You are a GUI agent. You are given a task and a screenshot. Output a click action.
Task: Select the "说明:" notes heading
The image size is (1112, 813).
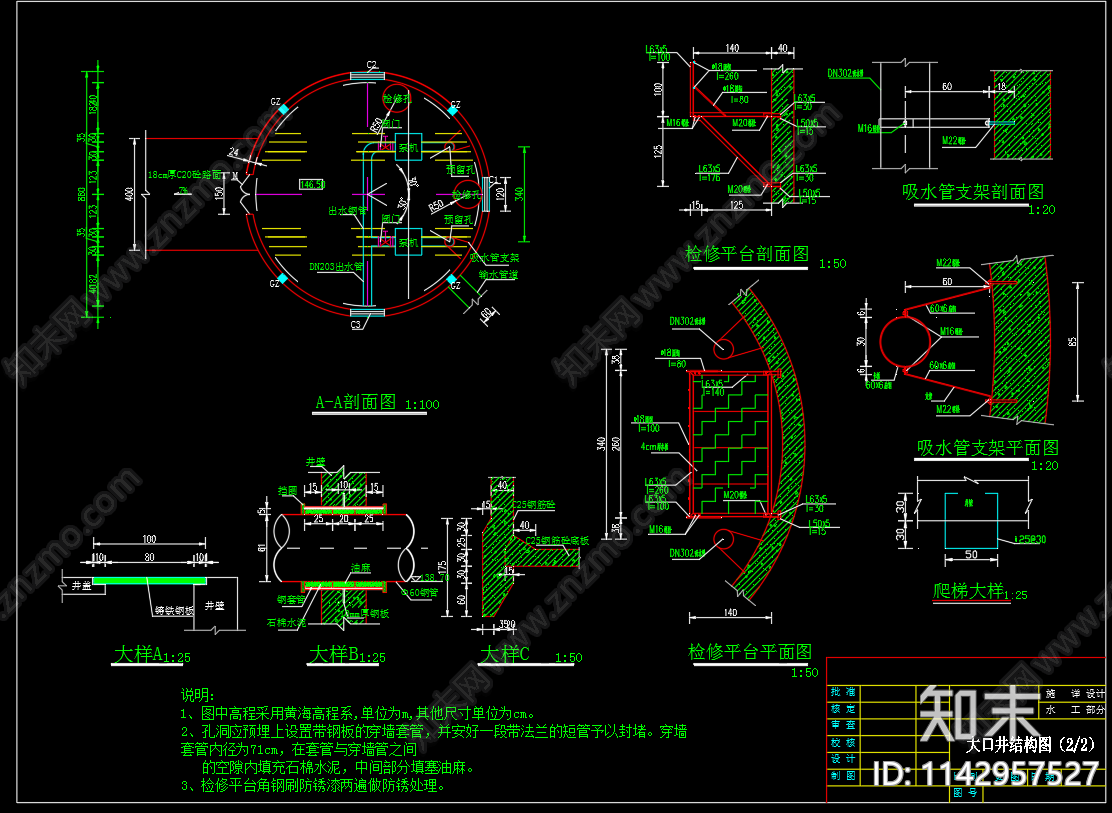pos(197,695)
